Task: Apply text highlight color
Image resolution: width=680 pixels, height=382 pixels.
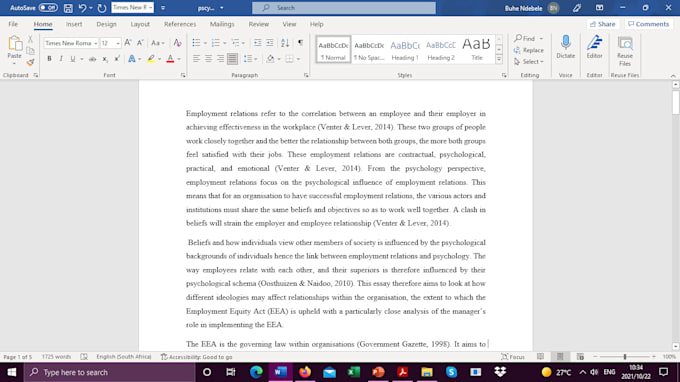Action: 150,59
